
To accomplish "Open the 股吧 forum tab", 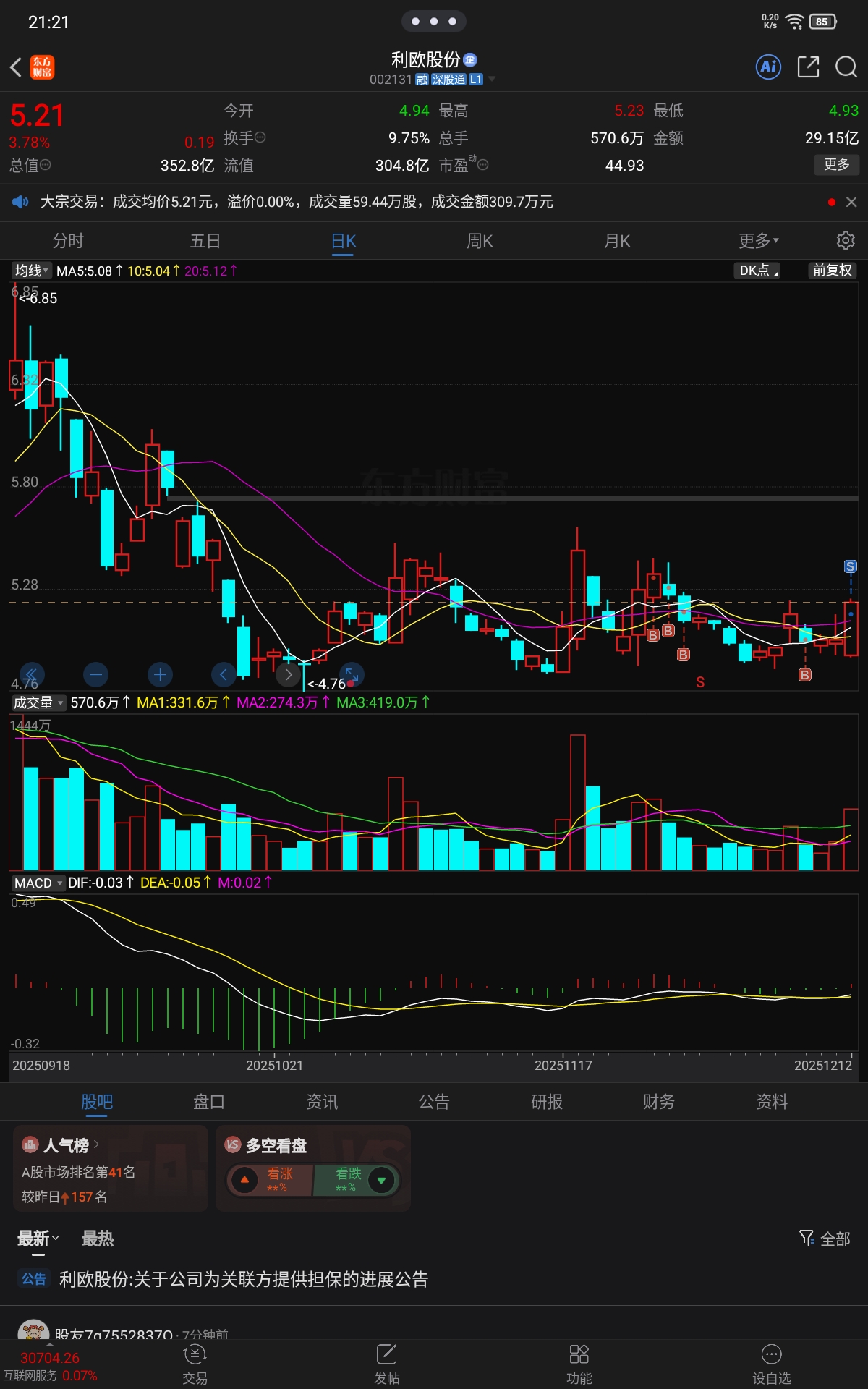I will 97,1101.
